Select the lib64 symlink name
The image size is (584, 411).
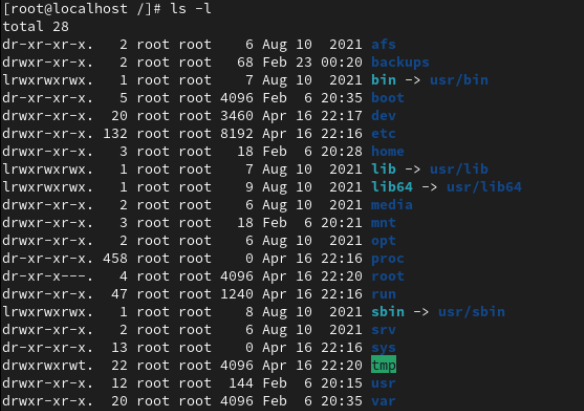(x=392, y=187)
